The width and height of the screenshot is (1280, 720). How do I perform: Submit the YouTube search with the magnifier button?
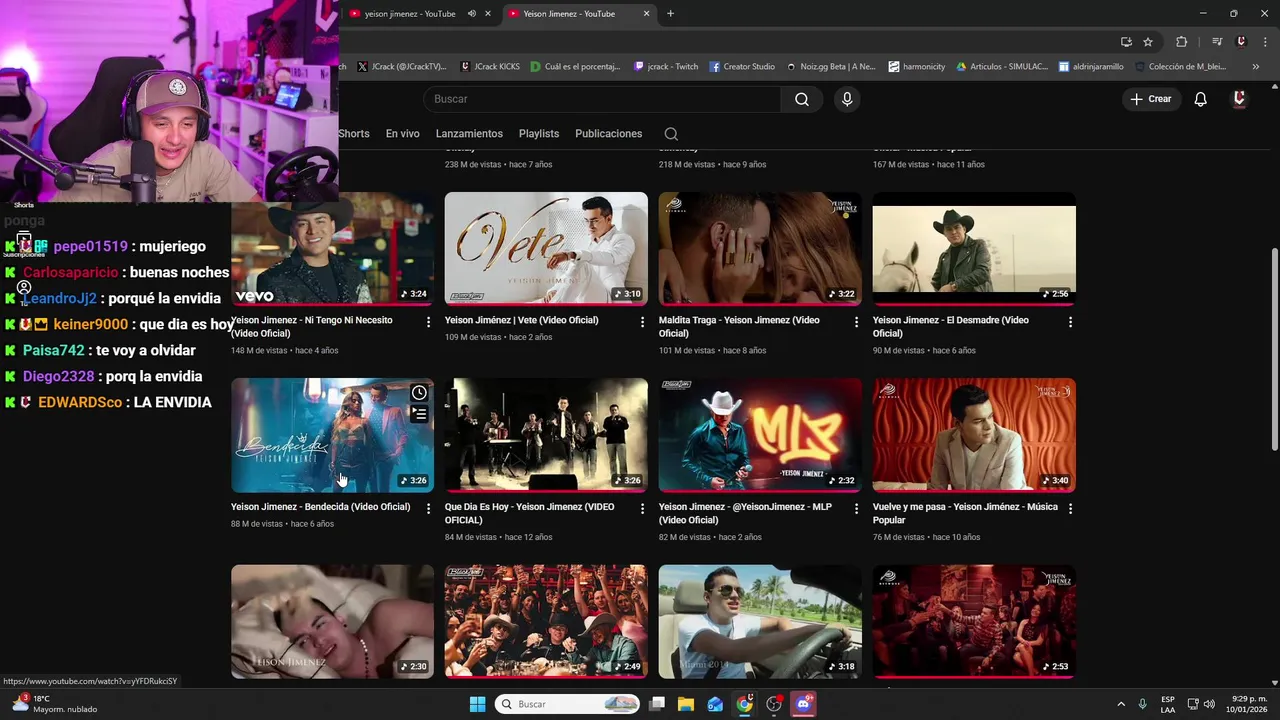[x=801, y=99]
